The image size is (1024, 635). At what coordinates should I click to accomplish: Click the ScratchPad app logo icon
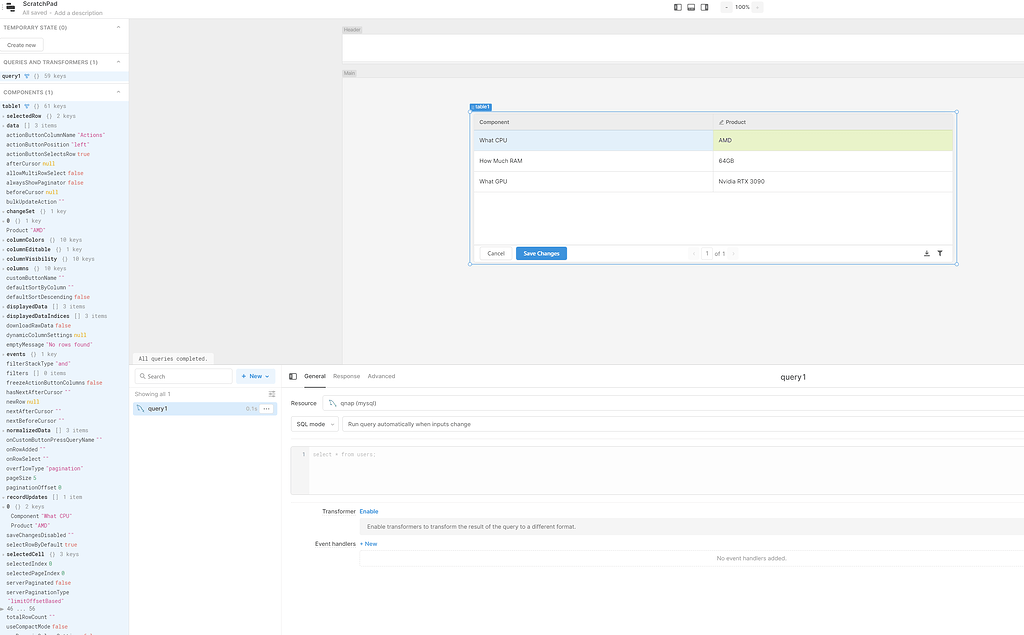pos(11,6)
